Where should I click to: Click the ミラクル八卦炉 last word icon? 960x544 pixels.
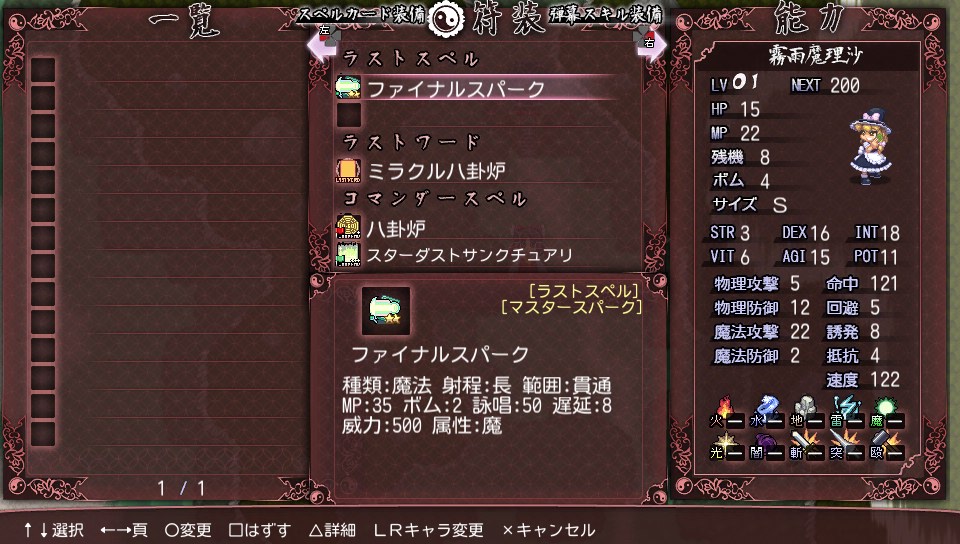coord(348,170)
